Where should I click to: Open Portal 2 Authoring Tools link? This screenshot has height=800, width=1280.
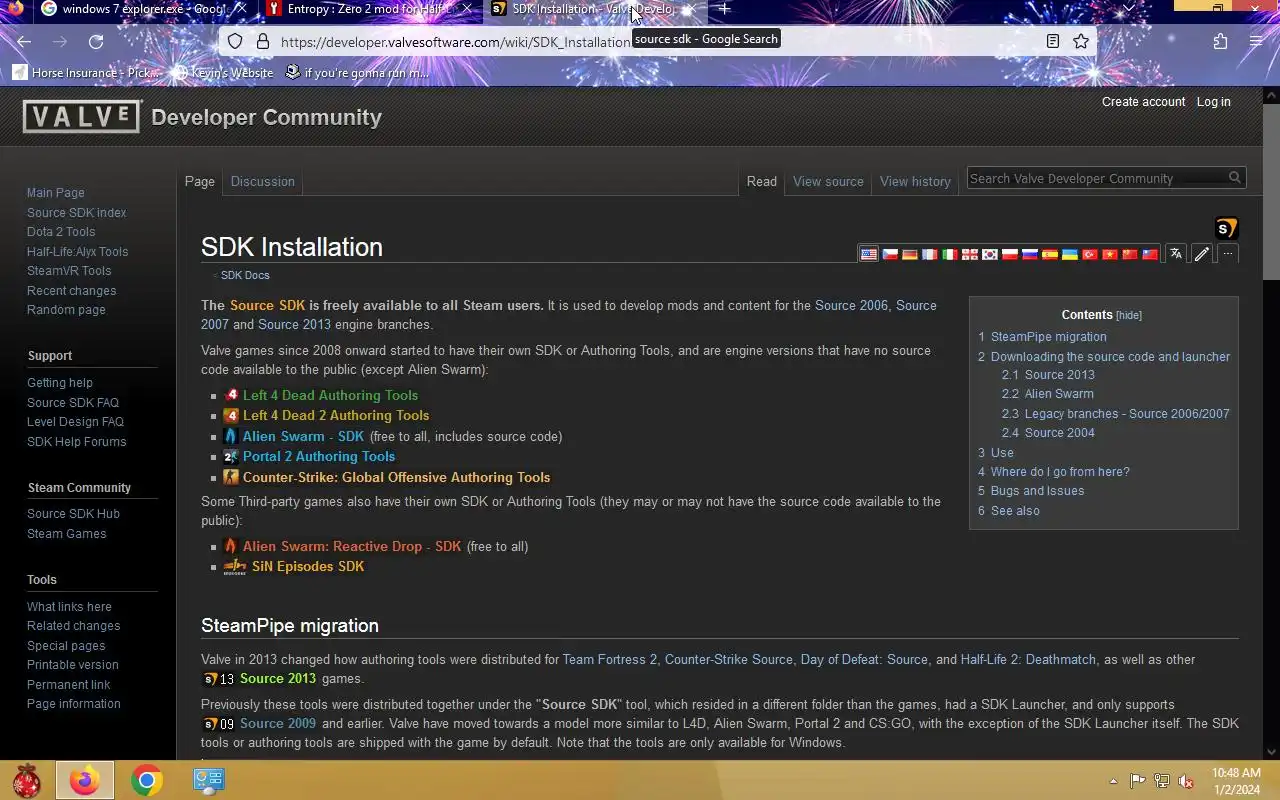319,457
